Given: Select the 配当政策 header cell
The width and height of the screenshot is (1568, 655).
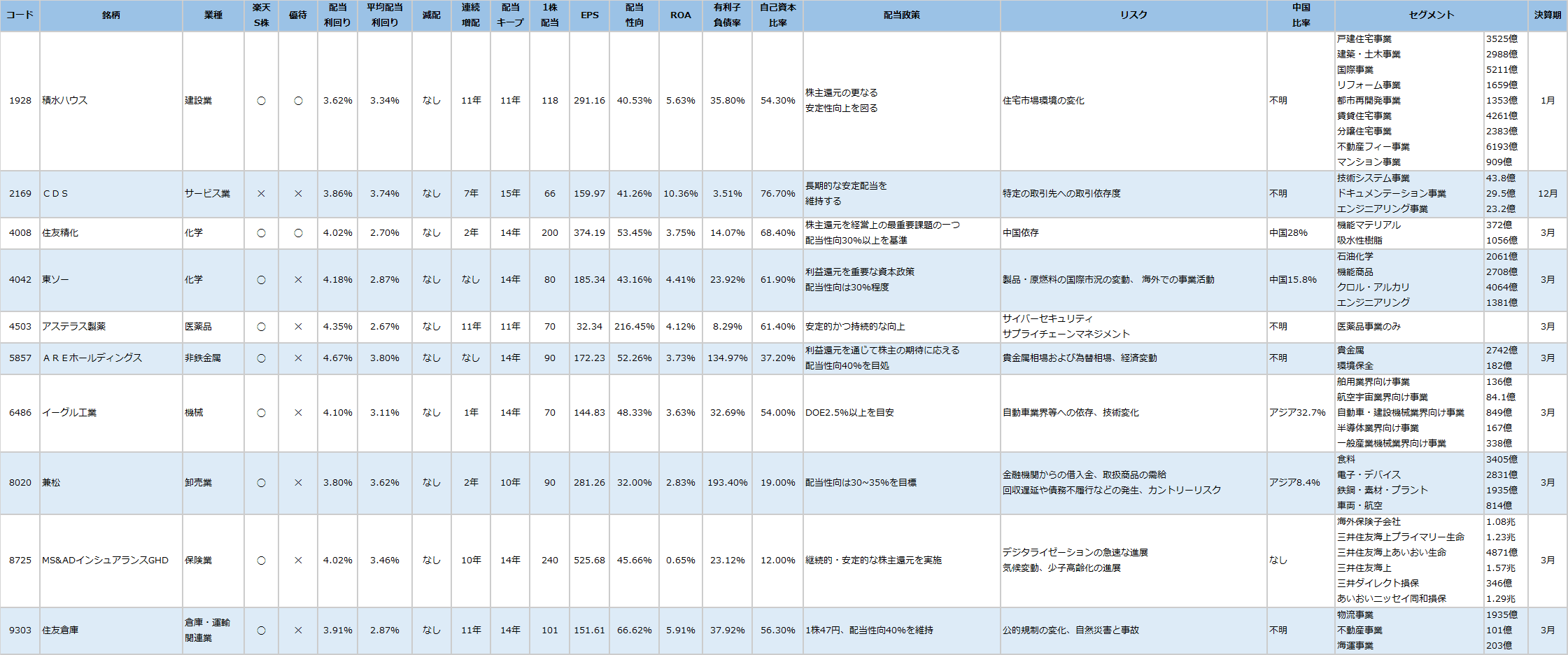Looking at the screenshot, I should 901,15.
